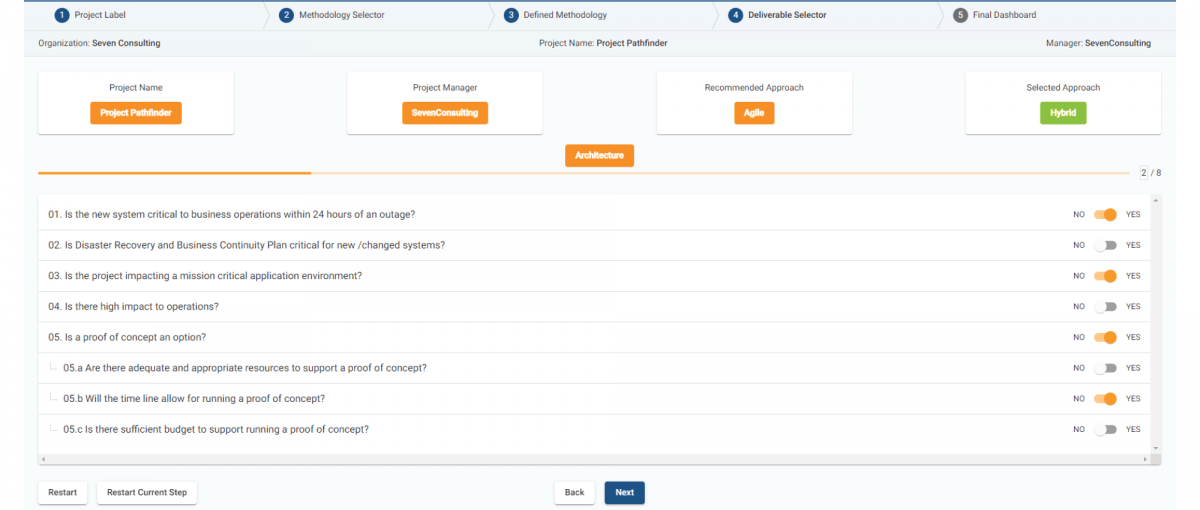Screen dimensions: 1200x510
Task: Toggle question 05.b time line switch
Action: click(x=1105, y=399)
